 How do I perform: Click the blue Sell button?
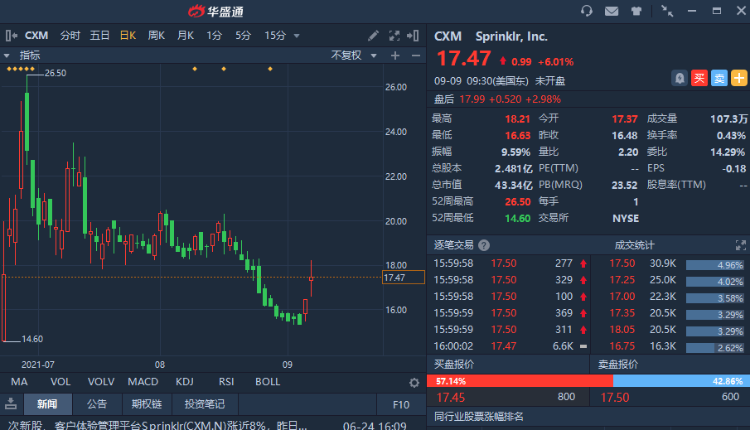point(719,78)
